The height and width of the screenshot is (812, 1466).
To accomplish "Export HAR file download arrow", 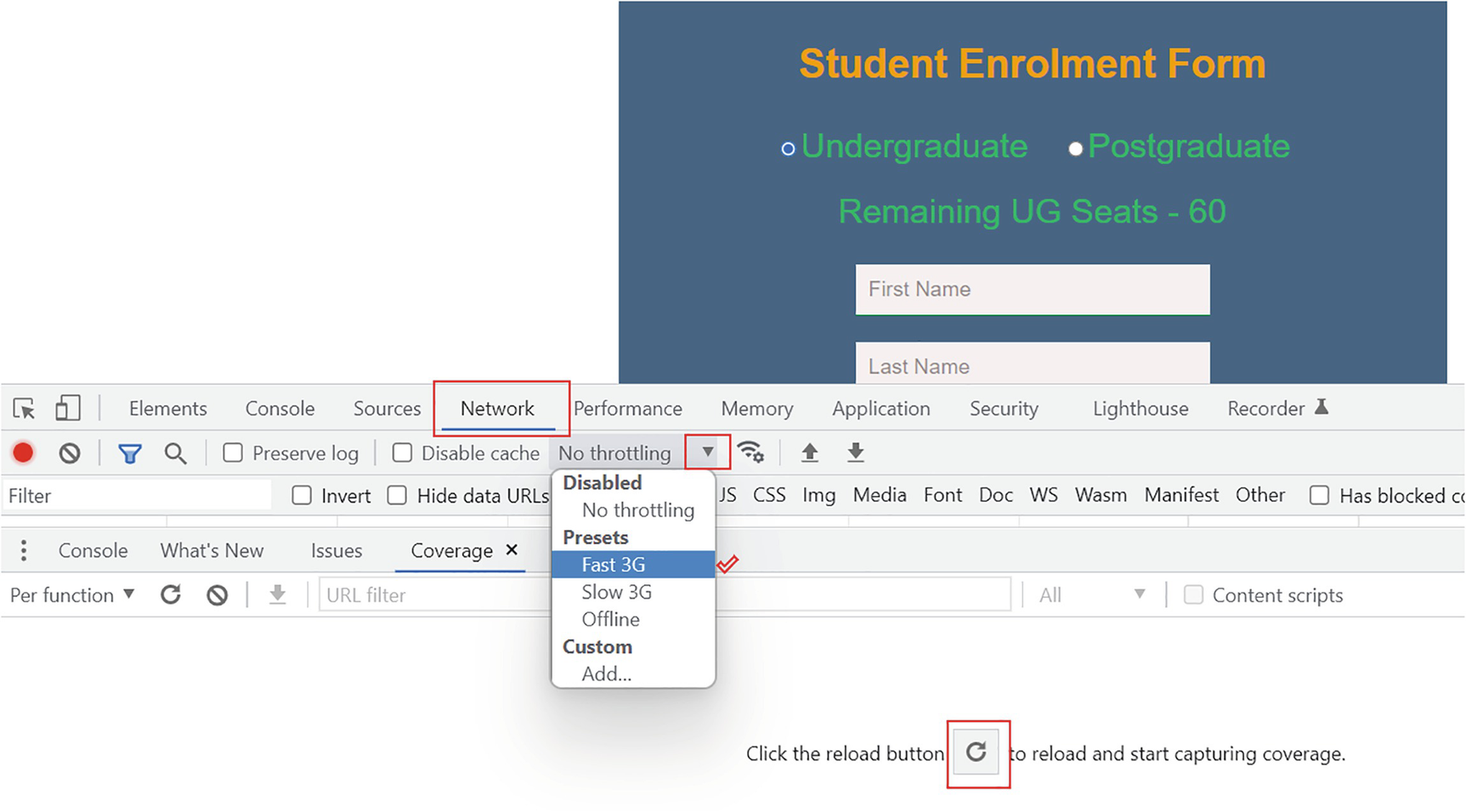I will click(x=855, y=453).
